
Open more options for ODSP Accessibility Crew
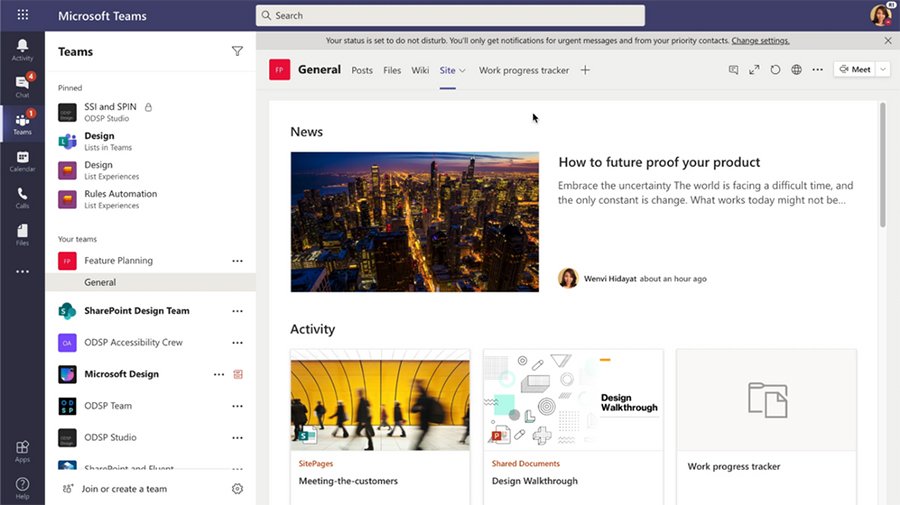coord(237,343)
